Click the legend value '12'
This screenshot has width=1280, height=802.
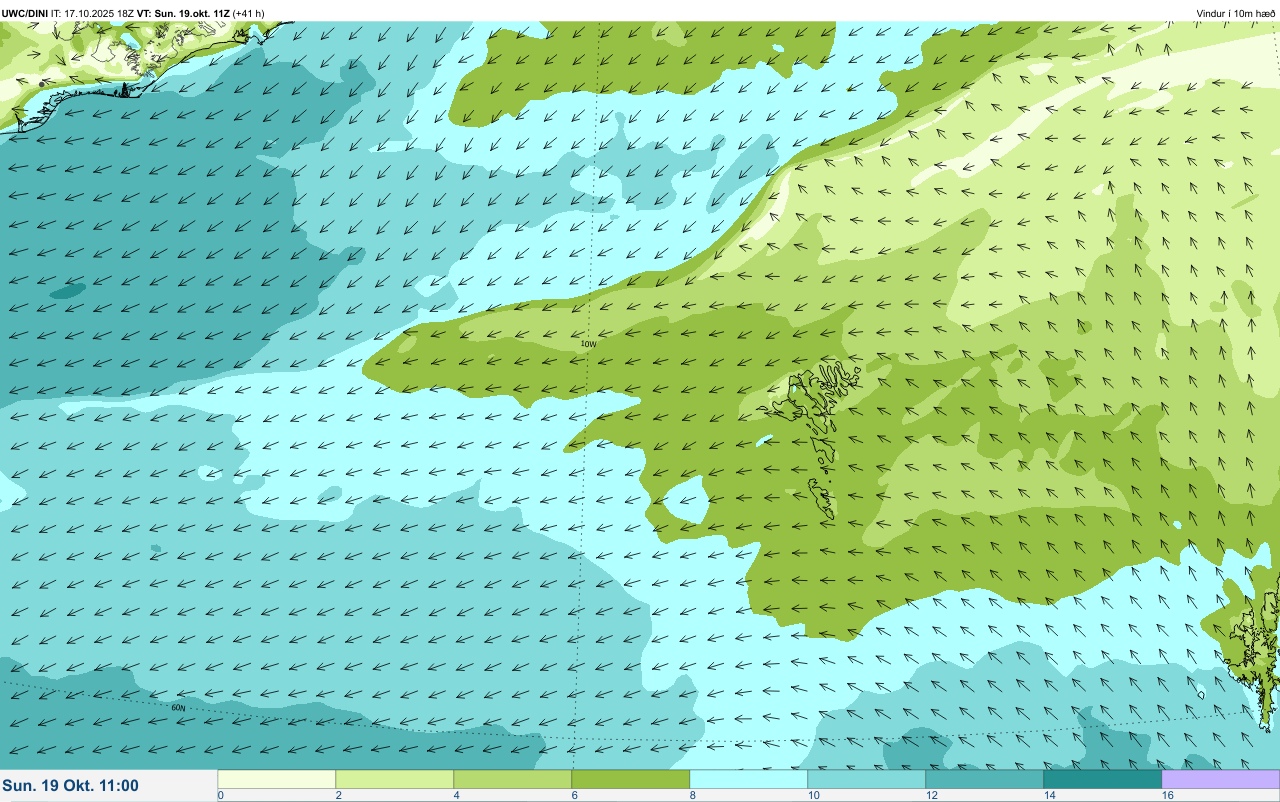[930, 795]
